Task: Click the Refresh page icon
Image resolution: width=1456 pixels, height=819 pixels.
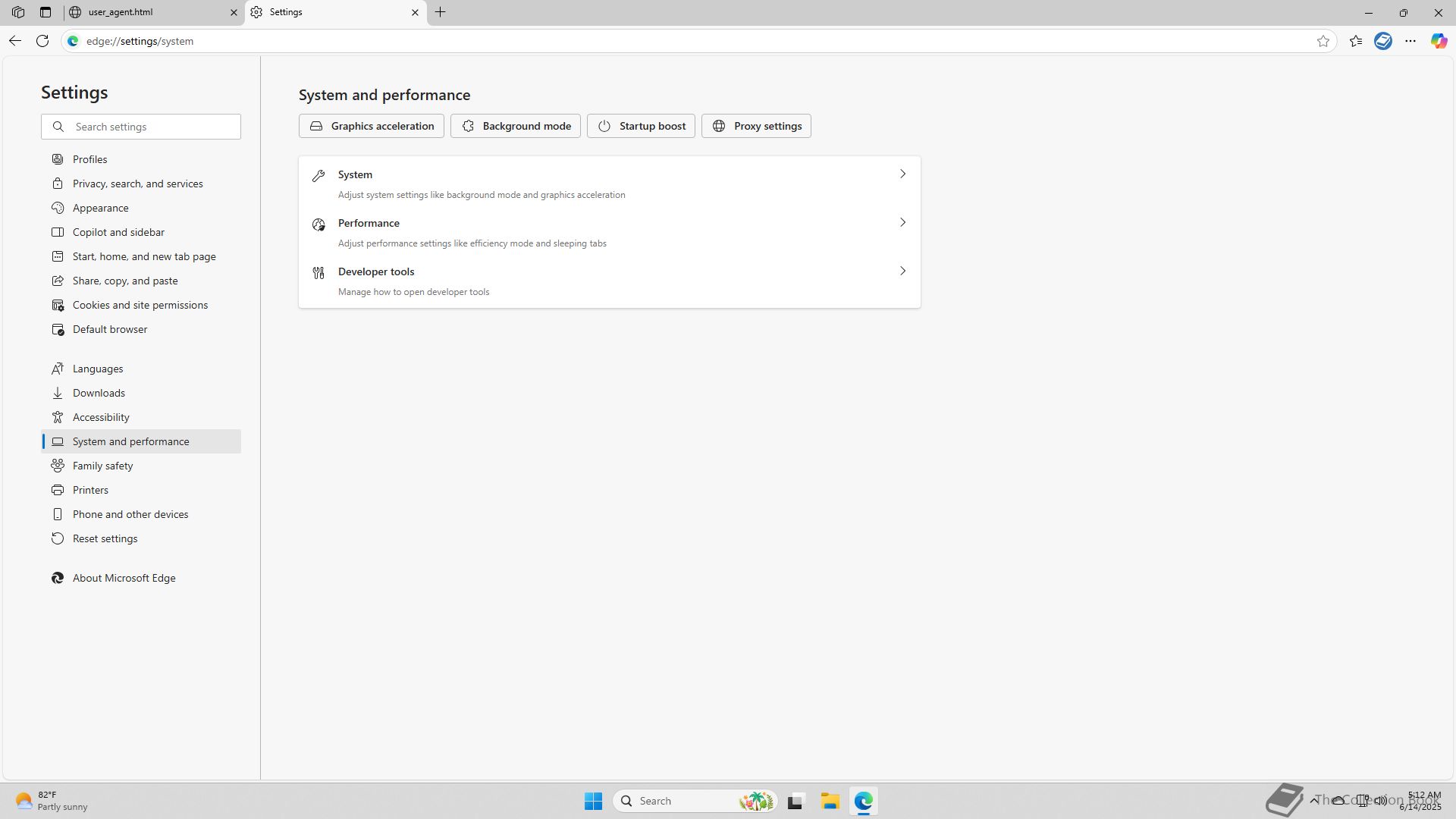Action: [x=42, y=41]
